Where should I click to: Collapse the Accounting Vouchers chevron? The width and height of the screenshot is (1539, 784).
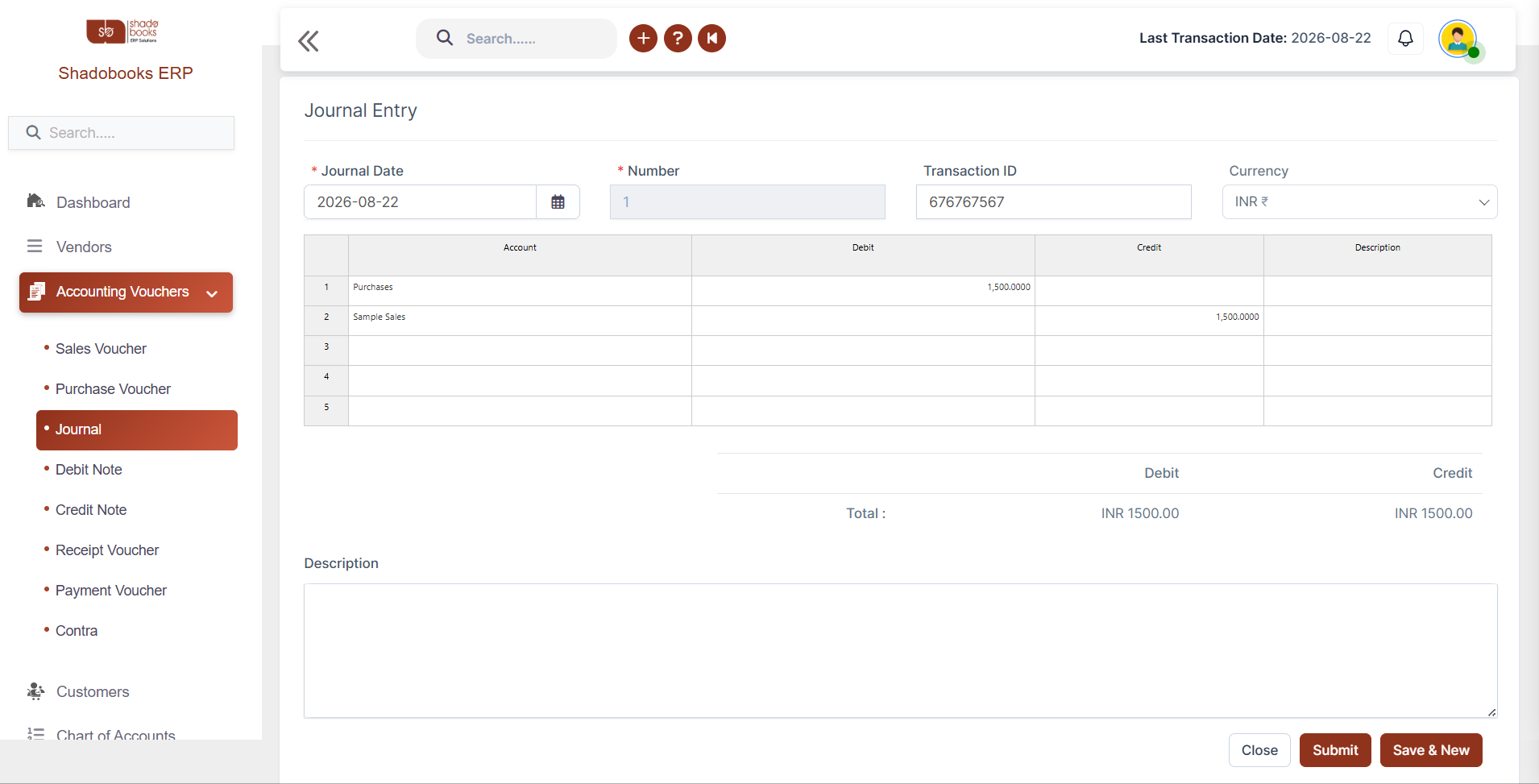pos(212,293)
